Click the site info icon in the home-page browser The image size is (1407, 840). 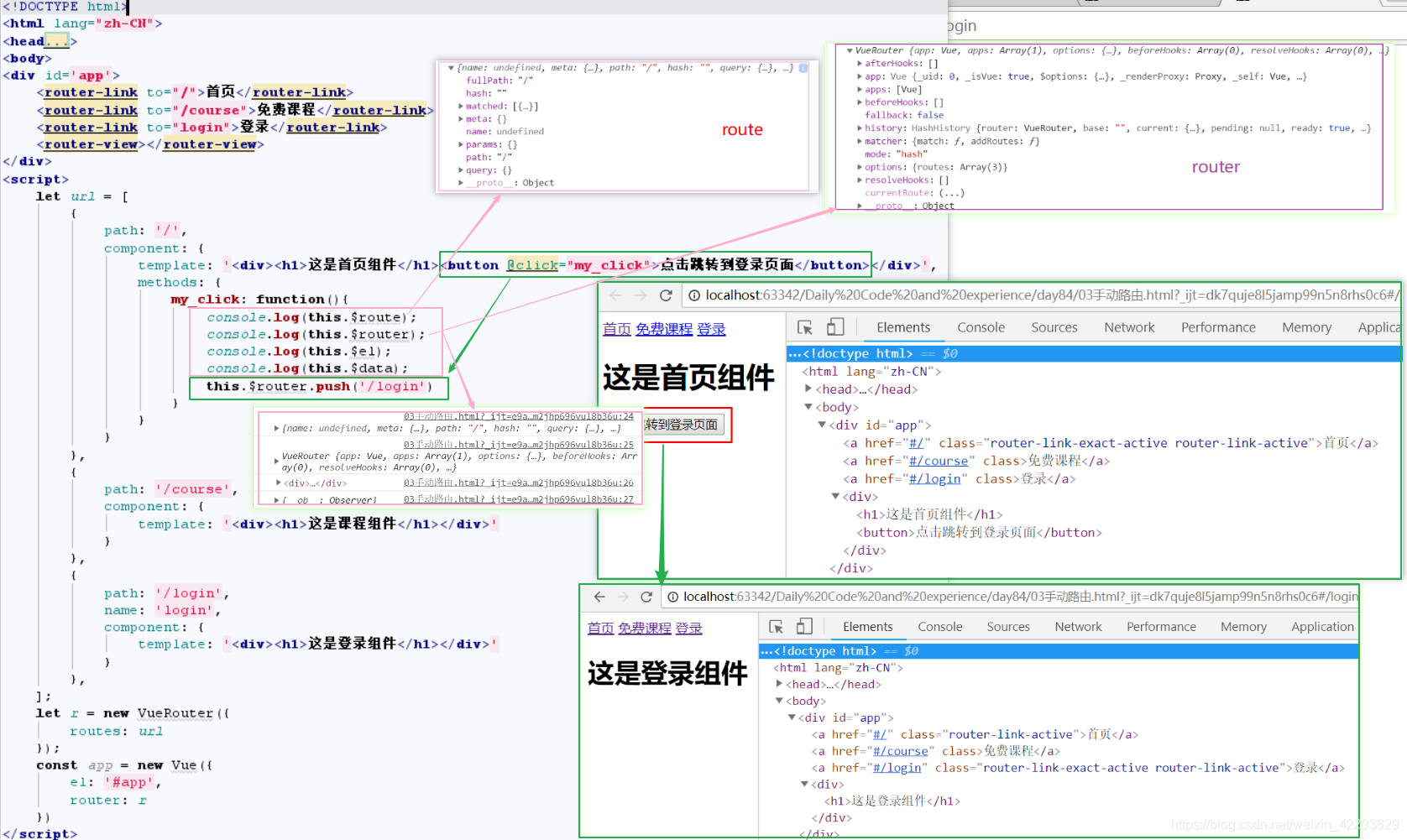(x=694, y=295)
